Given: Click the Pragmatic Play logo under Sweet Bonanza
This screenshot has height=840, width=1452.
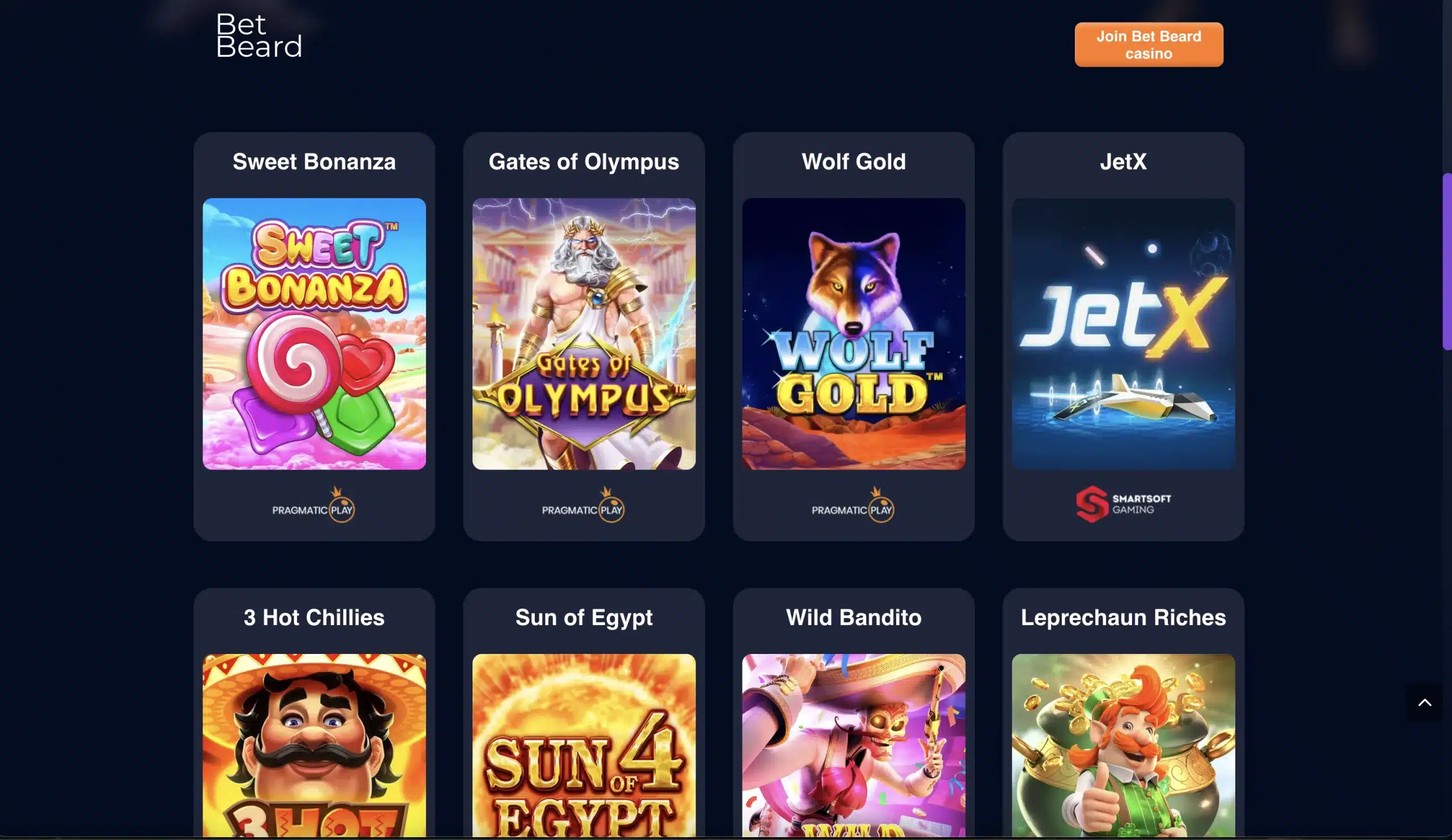Looking at the screenshot, I should 314,505.
